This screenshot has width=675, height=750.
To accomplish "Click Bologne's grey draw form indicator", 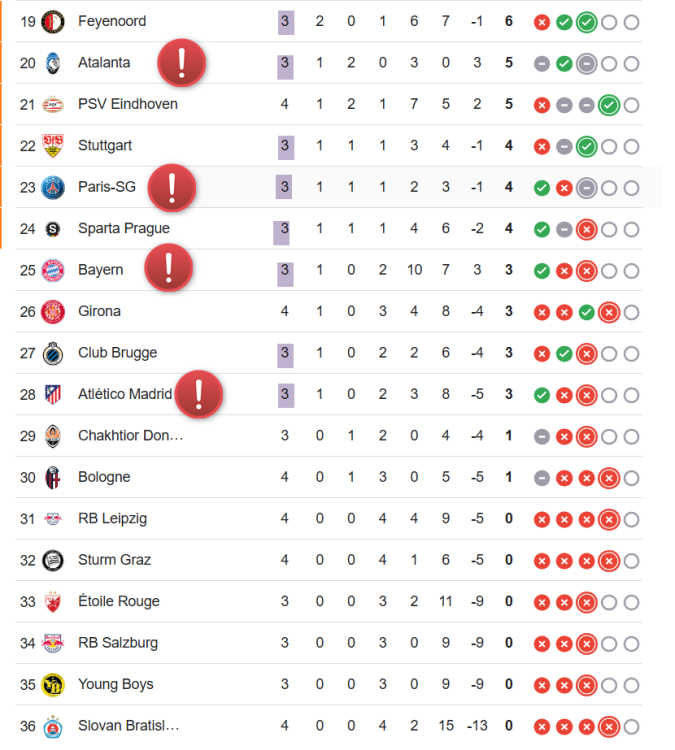I will [542, 478].
